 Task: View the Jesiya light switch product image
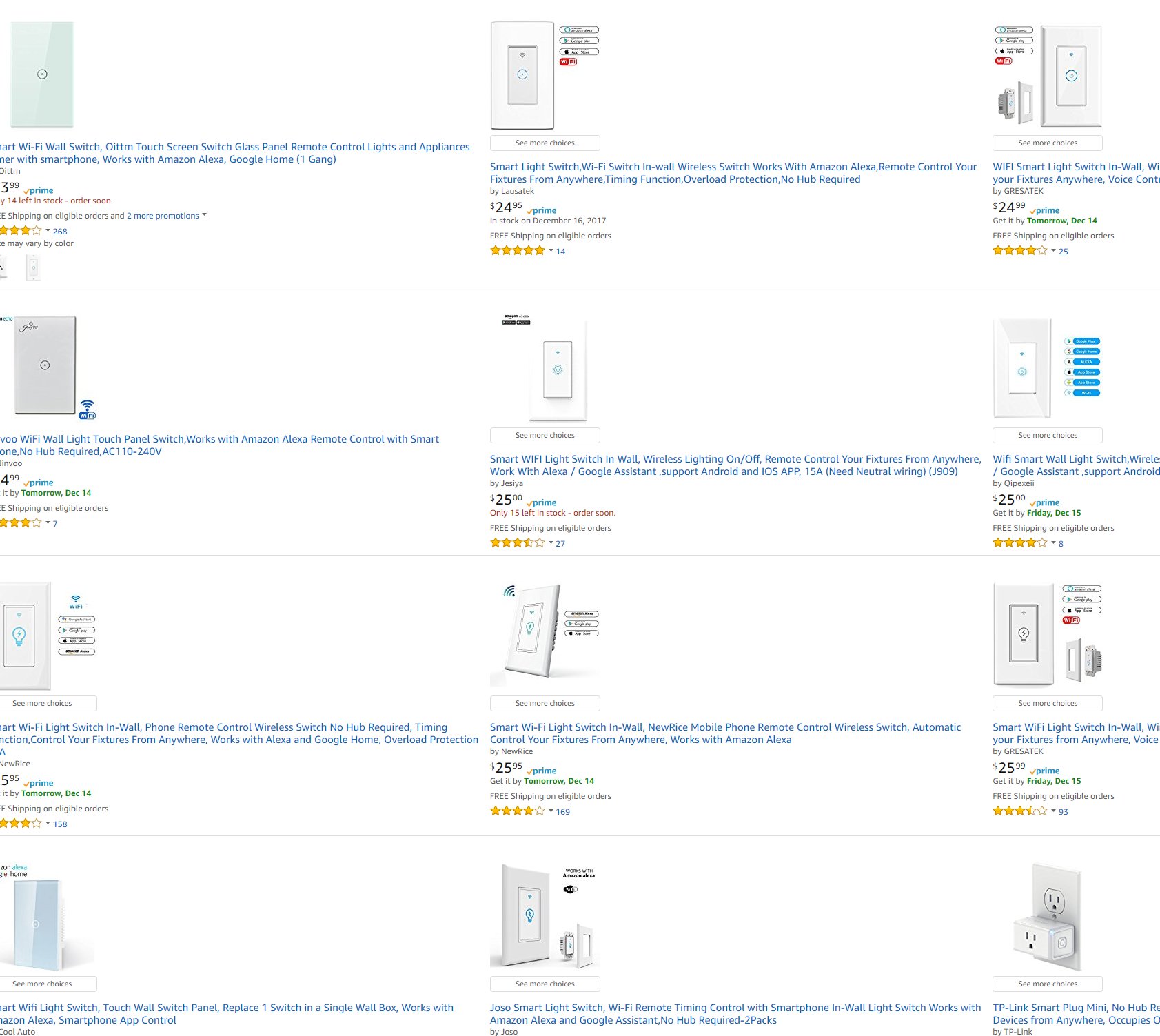click(x=545, y=367)
